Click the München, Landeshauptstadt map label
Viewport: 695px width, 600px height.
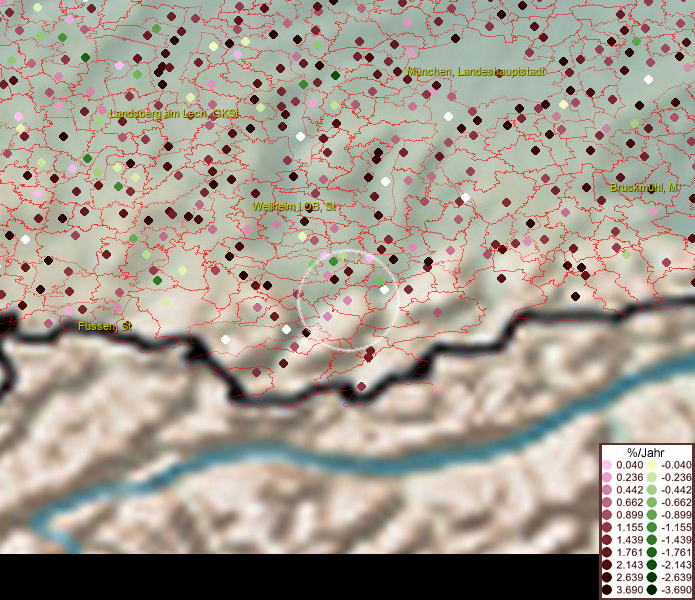pos(475,71)
